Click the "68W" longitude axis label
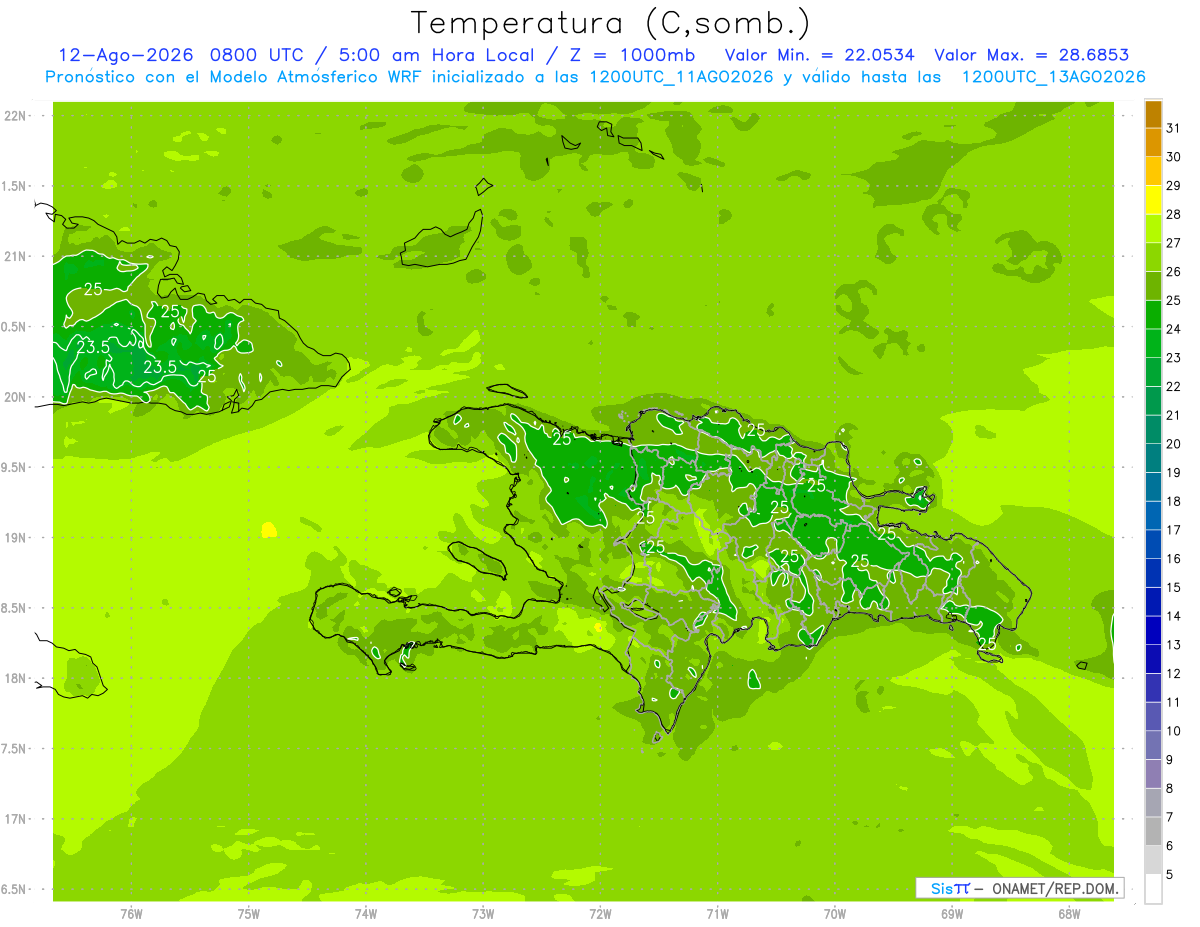1200x927 pixels. [1069, 913]
